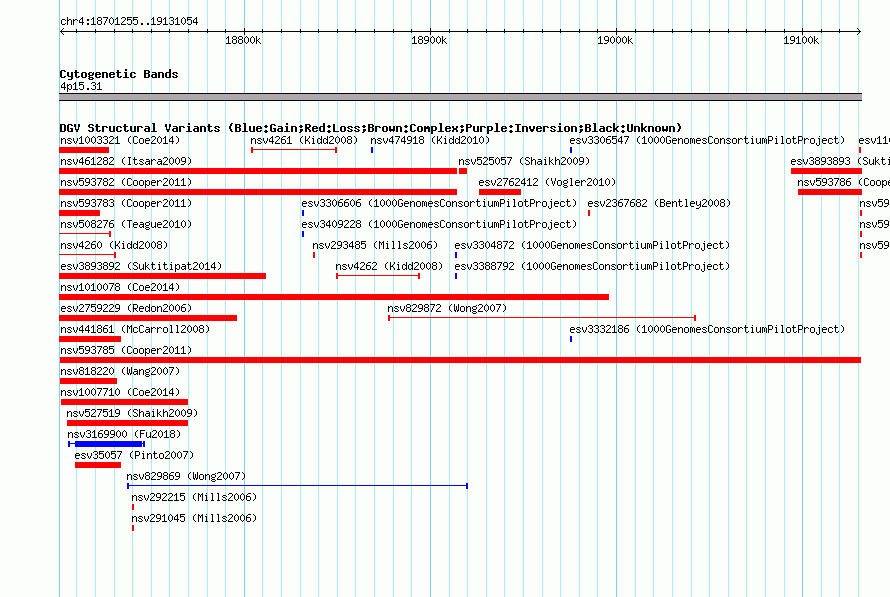890x597 pixels.
Task: Click nsv291045 (Mills2006) label
Action: [x=194, y=518]
